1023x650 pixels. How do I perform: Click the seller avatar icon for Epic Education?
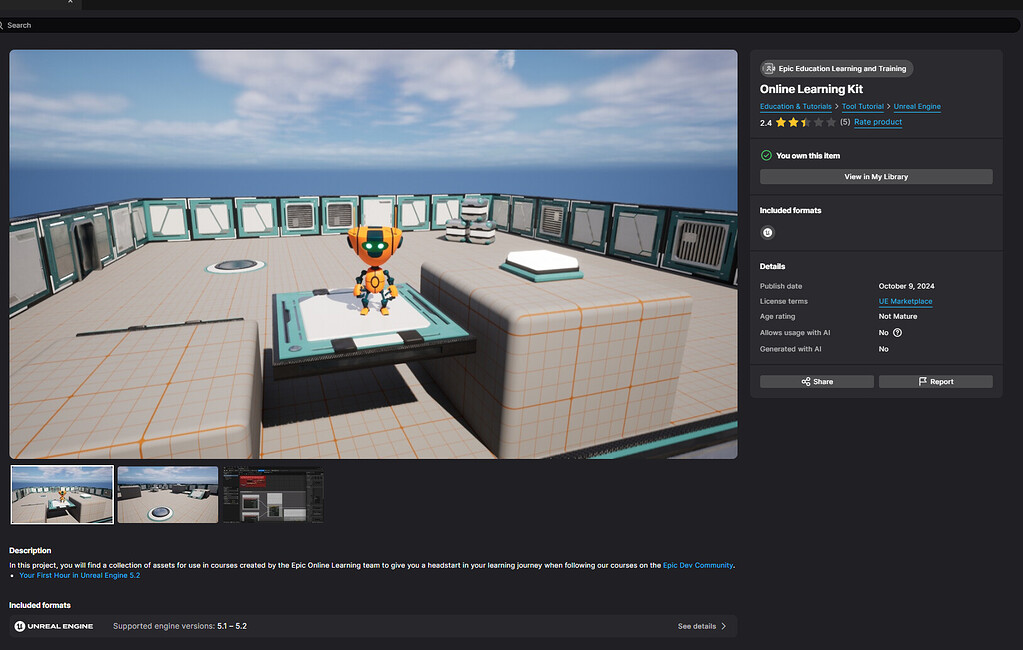[769, 69]
